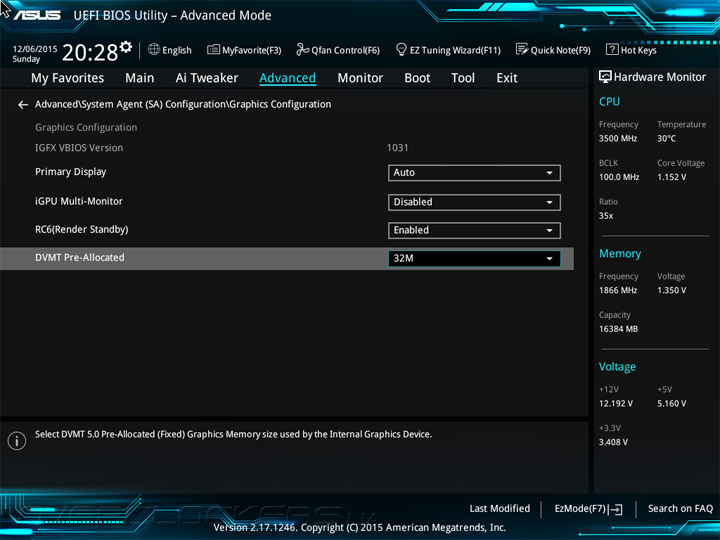
Task: Change language via English button
Action: point(170,50)
